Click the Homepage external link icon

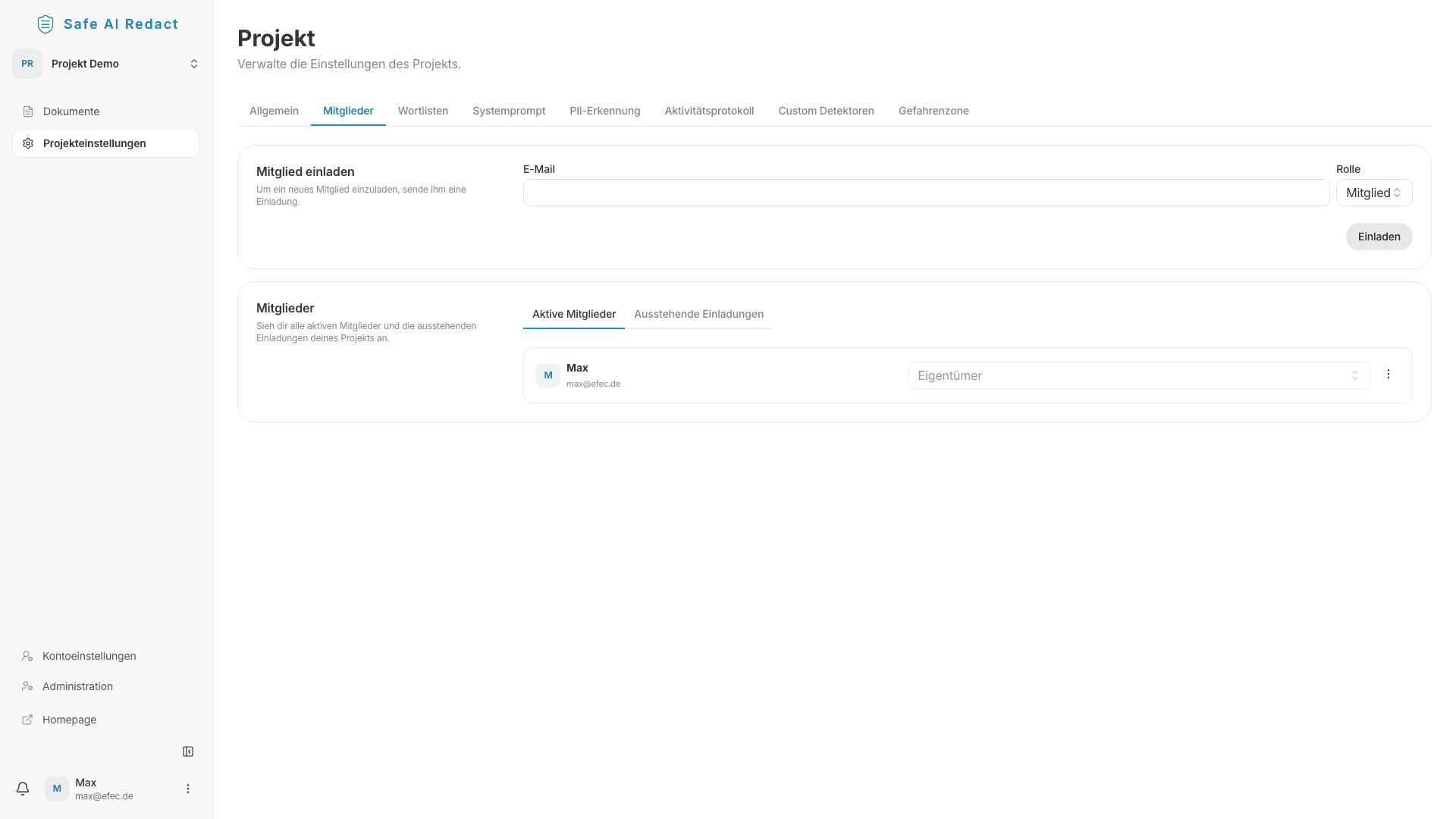[27, 720]
